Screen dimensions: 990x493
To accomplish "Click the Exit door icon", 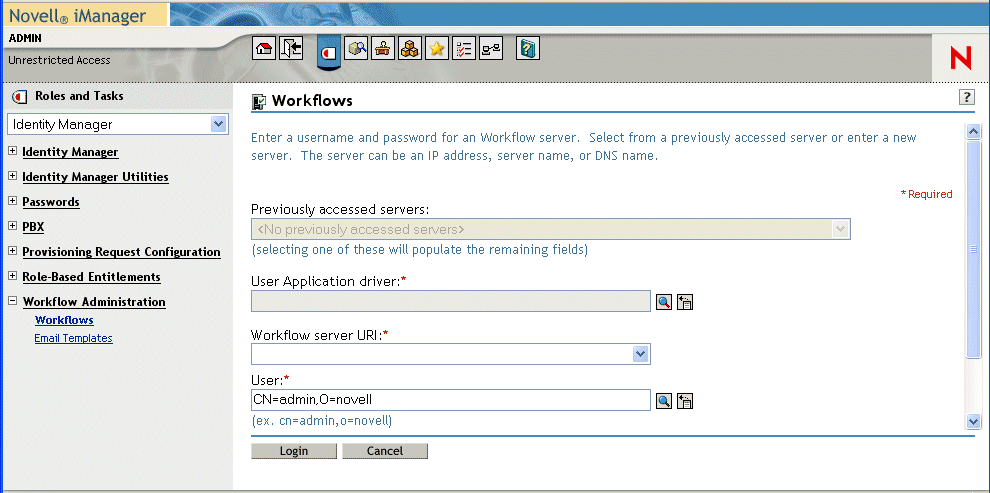I will pos(291,49).
